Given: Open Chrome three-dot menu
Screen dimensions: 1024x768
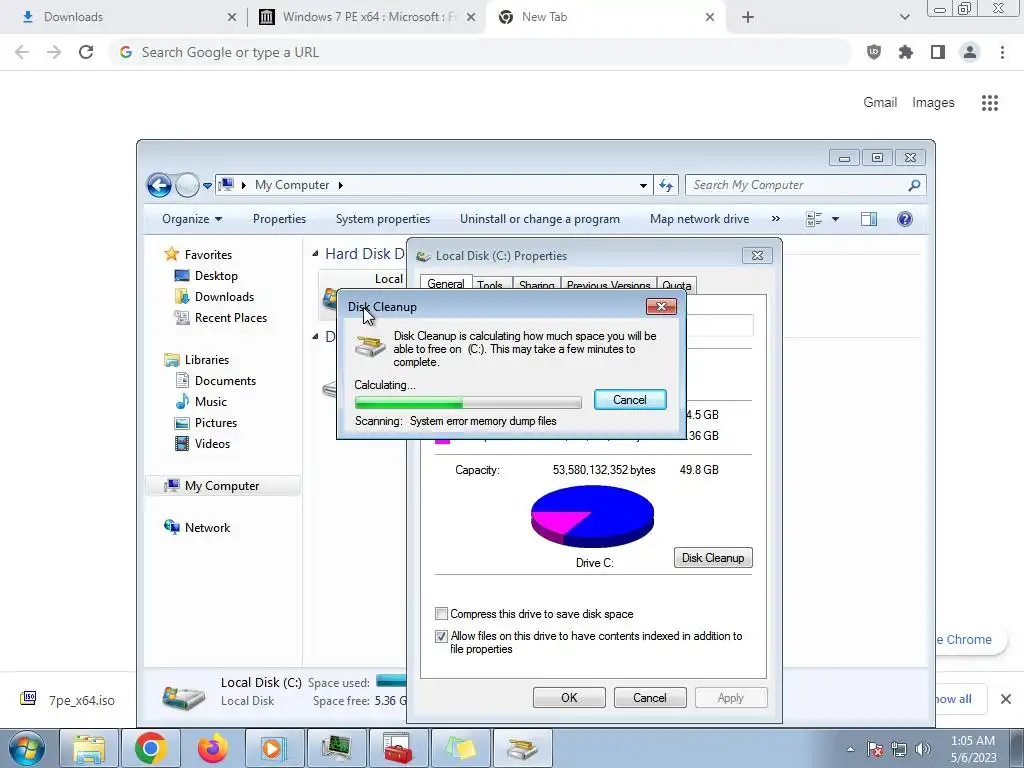Looking at the screenshot, I should coord(1002,52).
